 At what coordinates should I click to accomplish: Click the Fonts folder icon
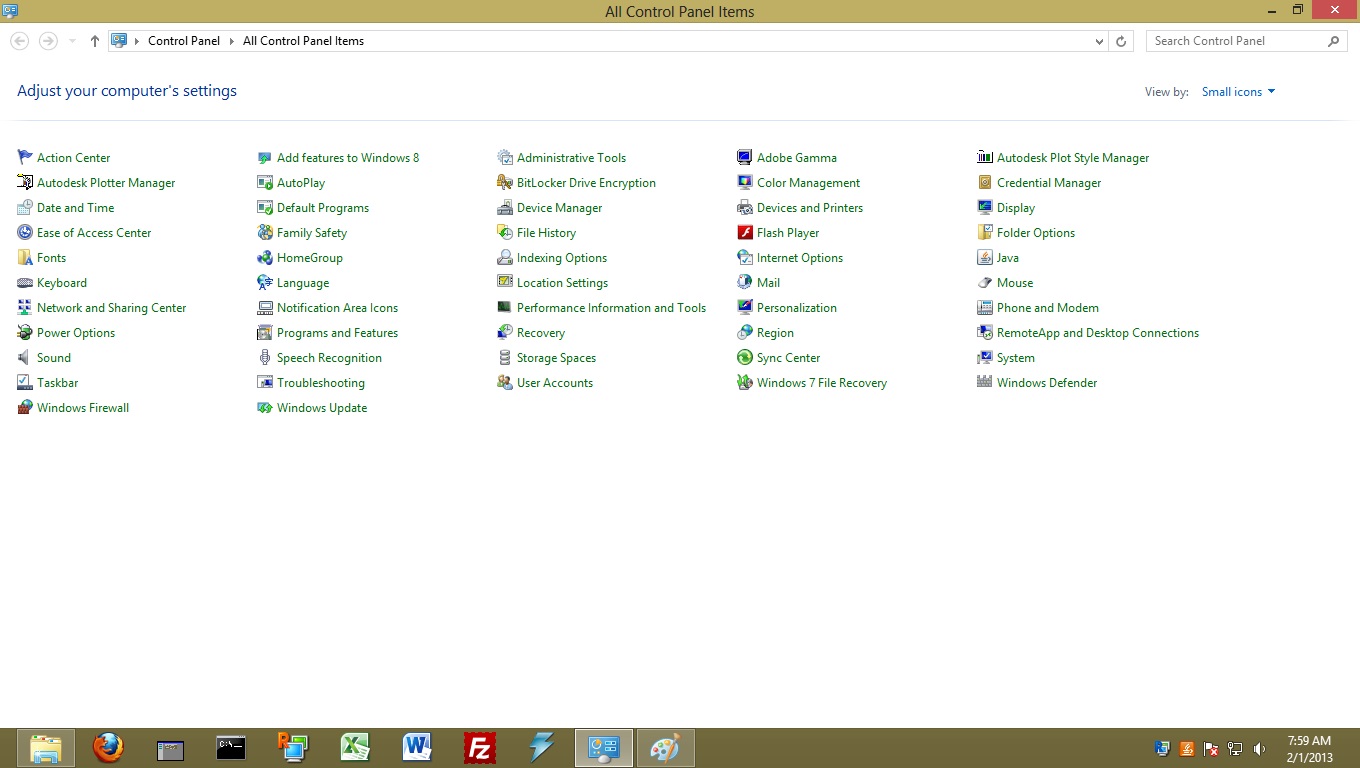tap(25, 258)
